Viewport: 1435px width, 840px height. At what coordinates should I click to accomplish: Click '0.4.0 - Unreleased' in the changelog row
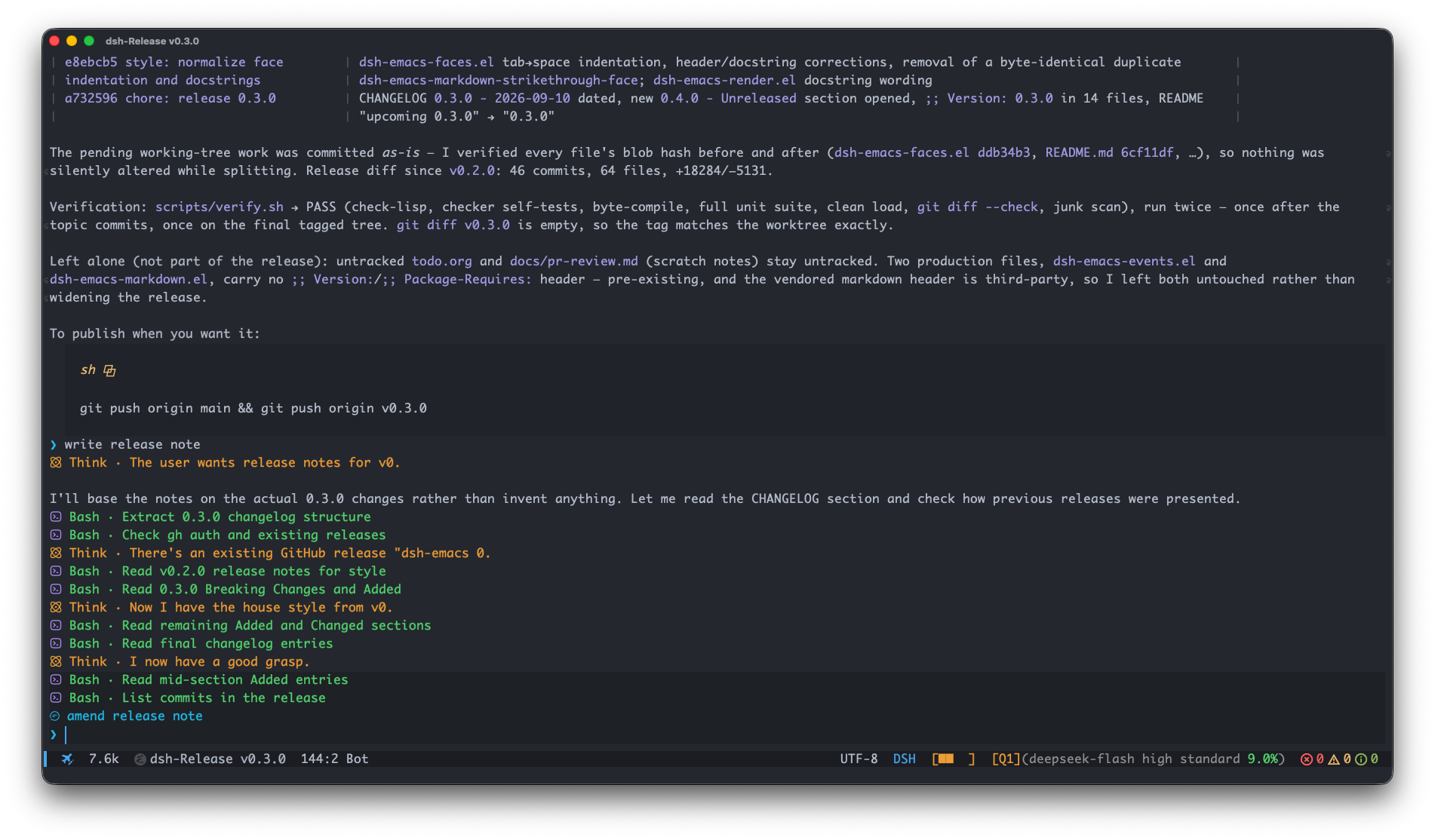728,98
